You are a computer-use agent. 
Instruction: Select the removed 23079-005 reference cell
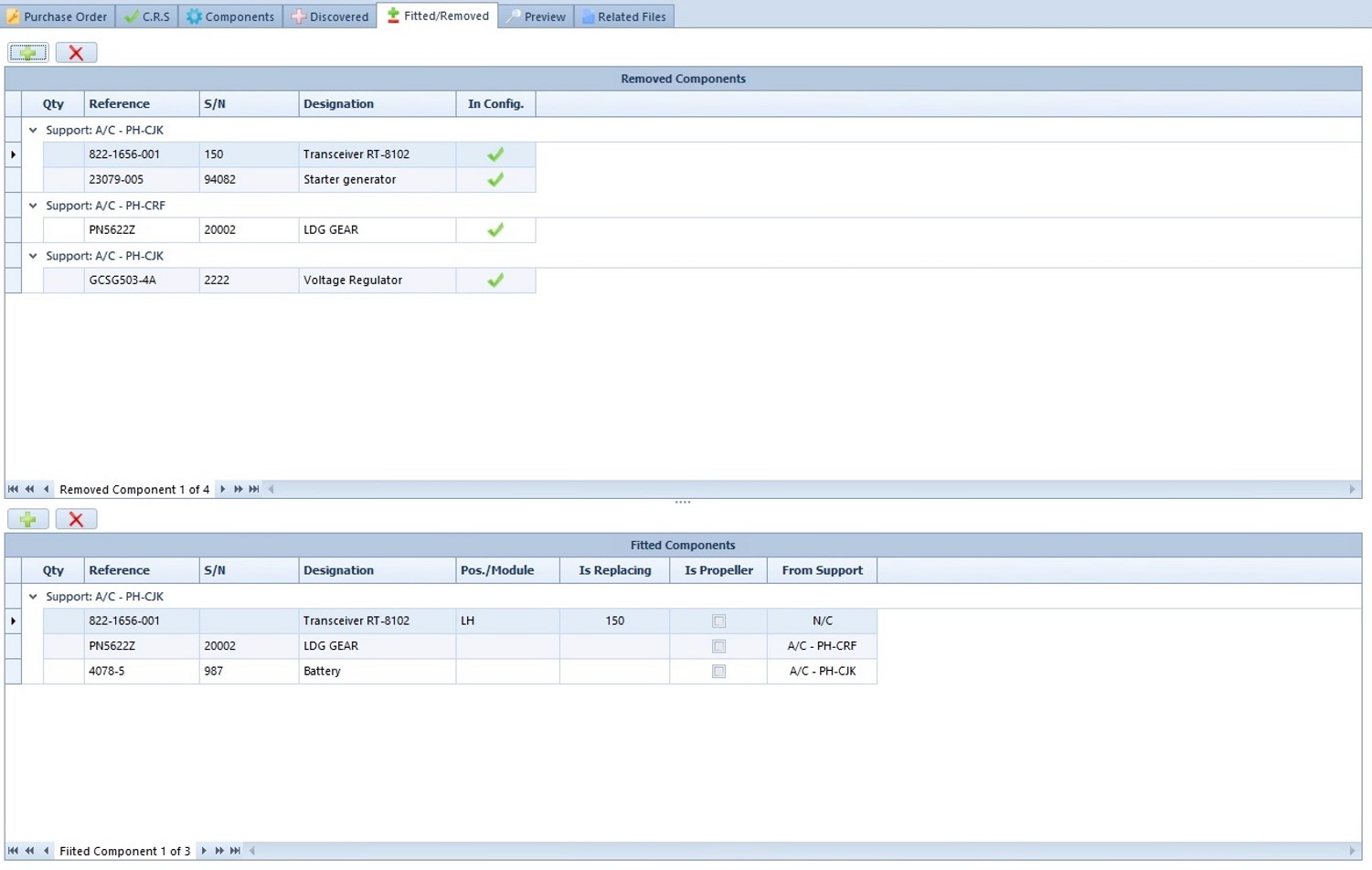(142, 180)
